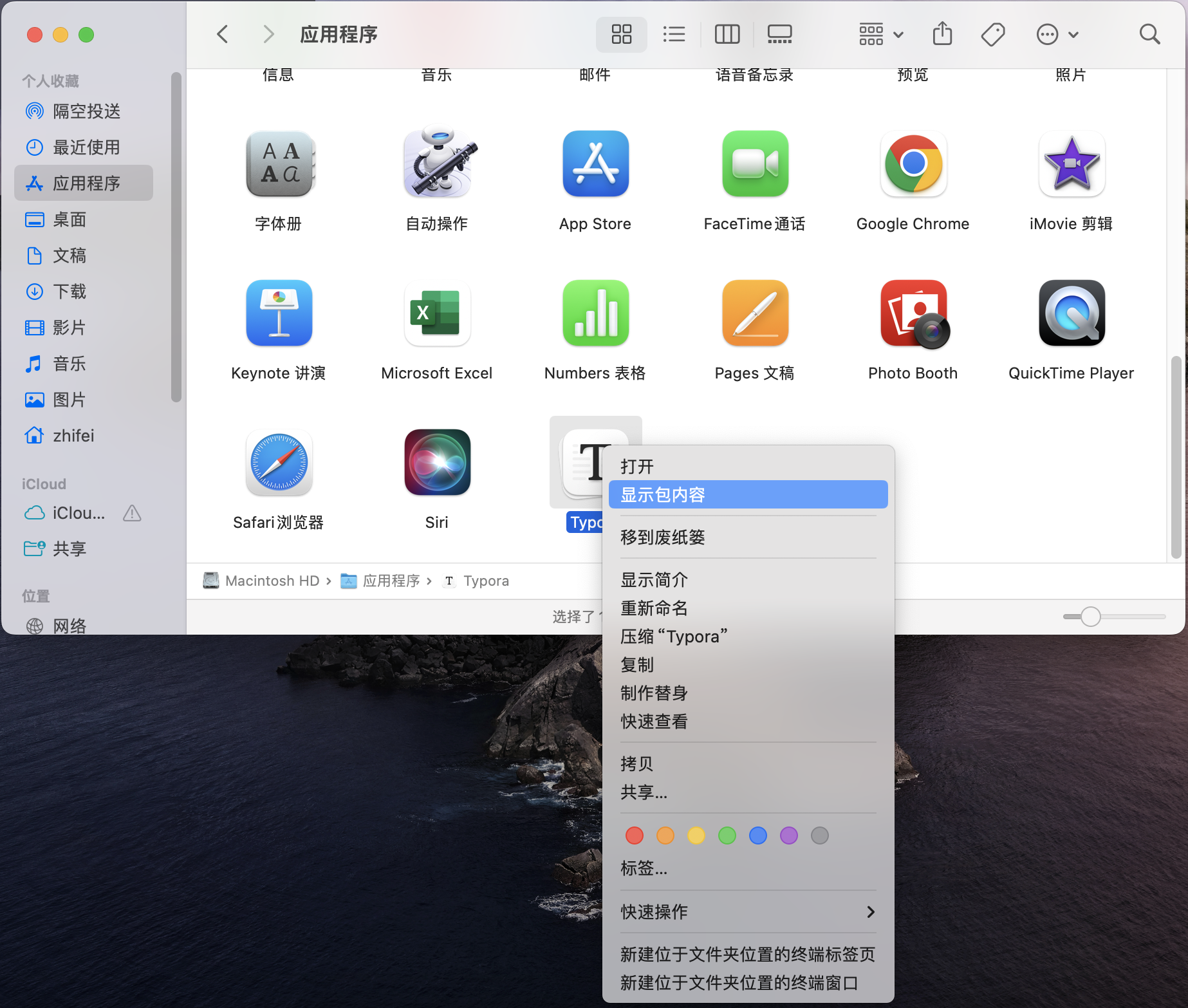Apply the red tag color

635,835
